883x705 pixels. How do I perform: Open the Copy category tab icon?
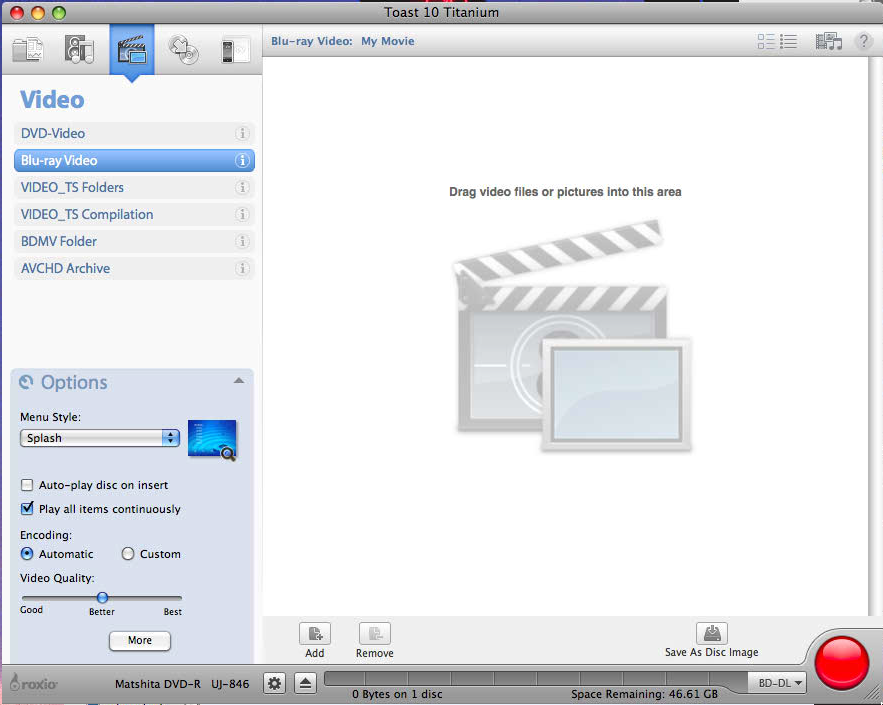184,50
